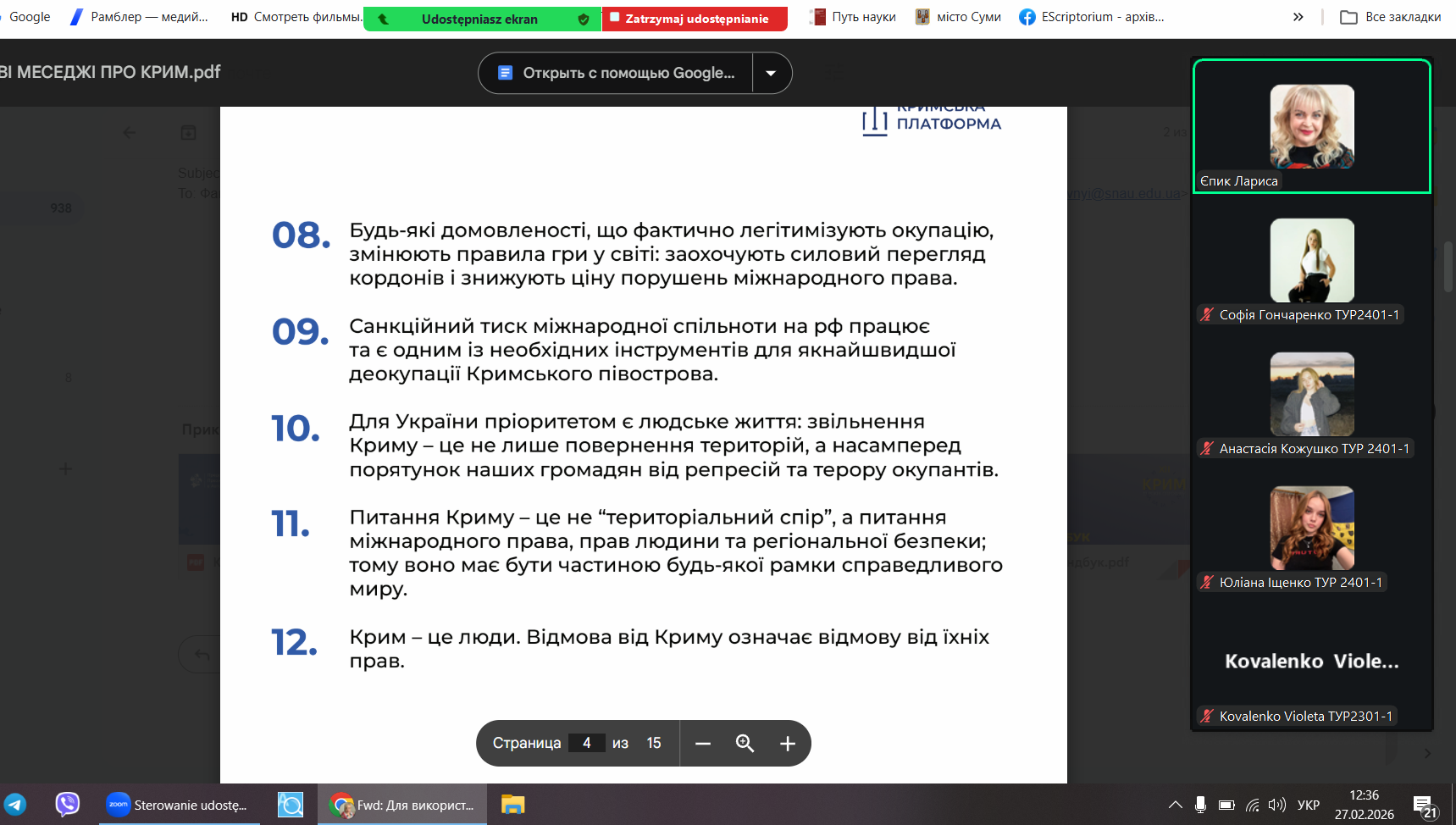Zoom out the PDF with minus icon
Image resolution: width=1456 pixels, height=825 pixels.
click(x=702, y=744)
